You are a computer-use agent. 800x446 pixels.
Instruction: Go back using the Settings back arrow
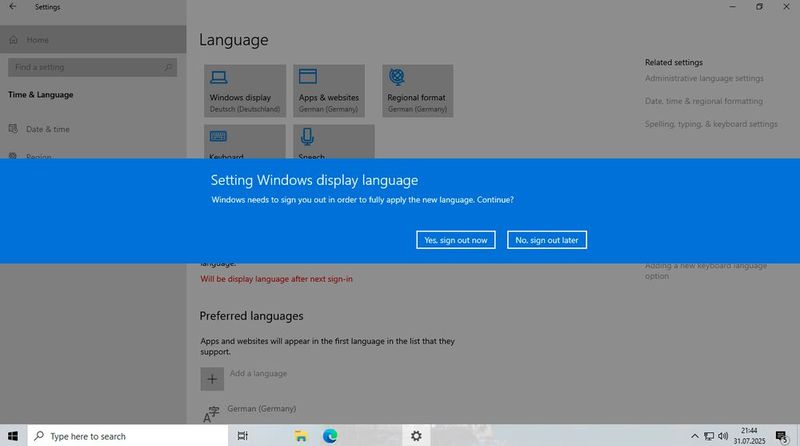(x=13, y=7)
